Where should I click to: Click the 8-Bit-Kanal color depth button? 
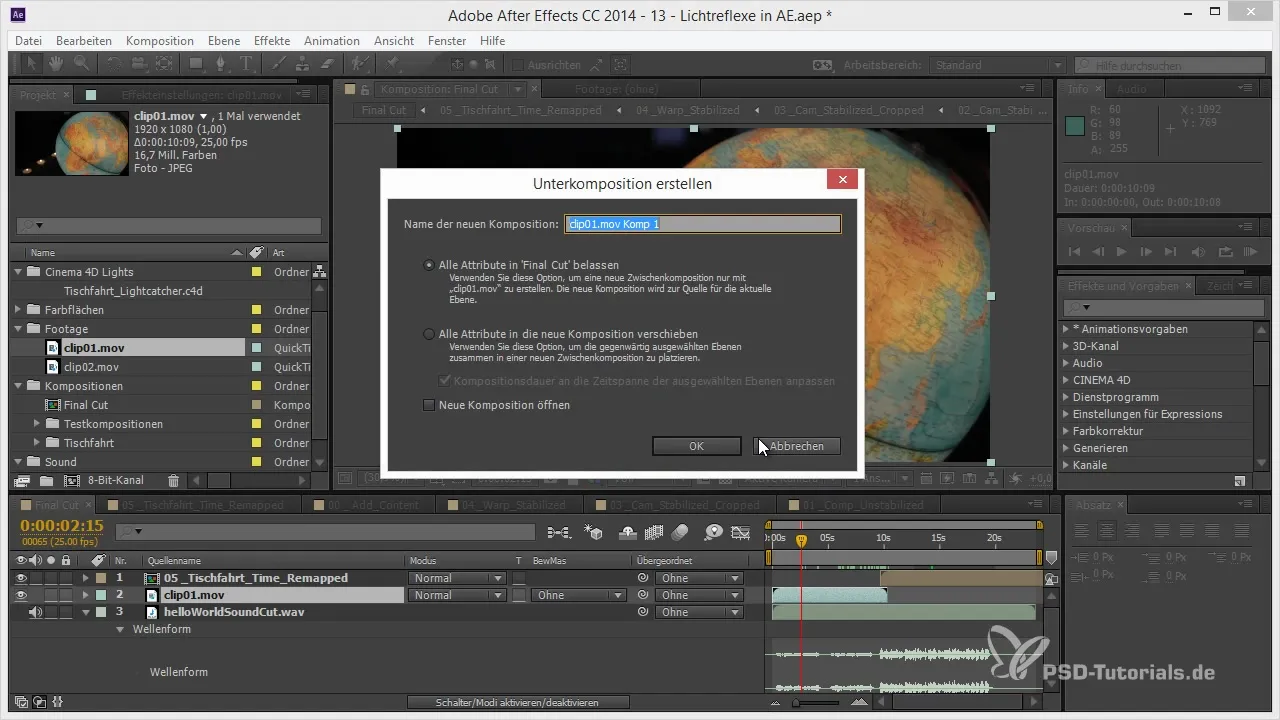click(x=115, y=481)
